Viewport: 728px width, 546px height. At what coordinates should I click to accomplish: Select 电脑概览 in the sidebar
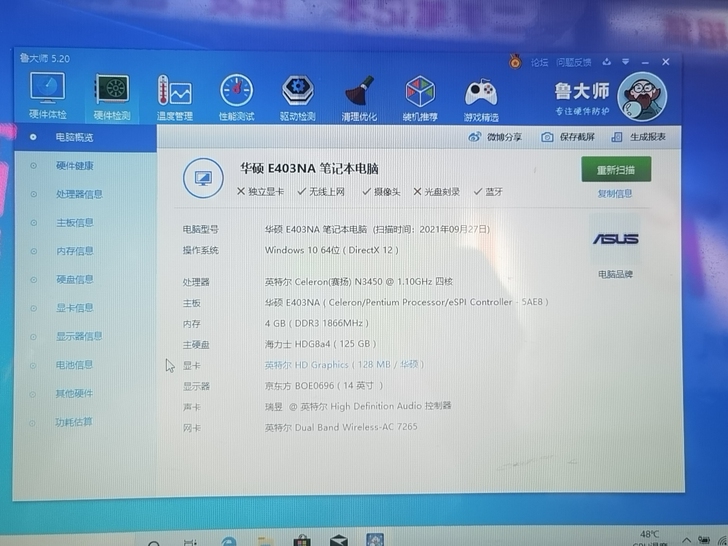click(x=85, y=137)
